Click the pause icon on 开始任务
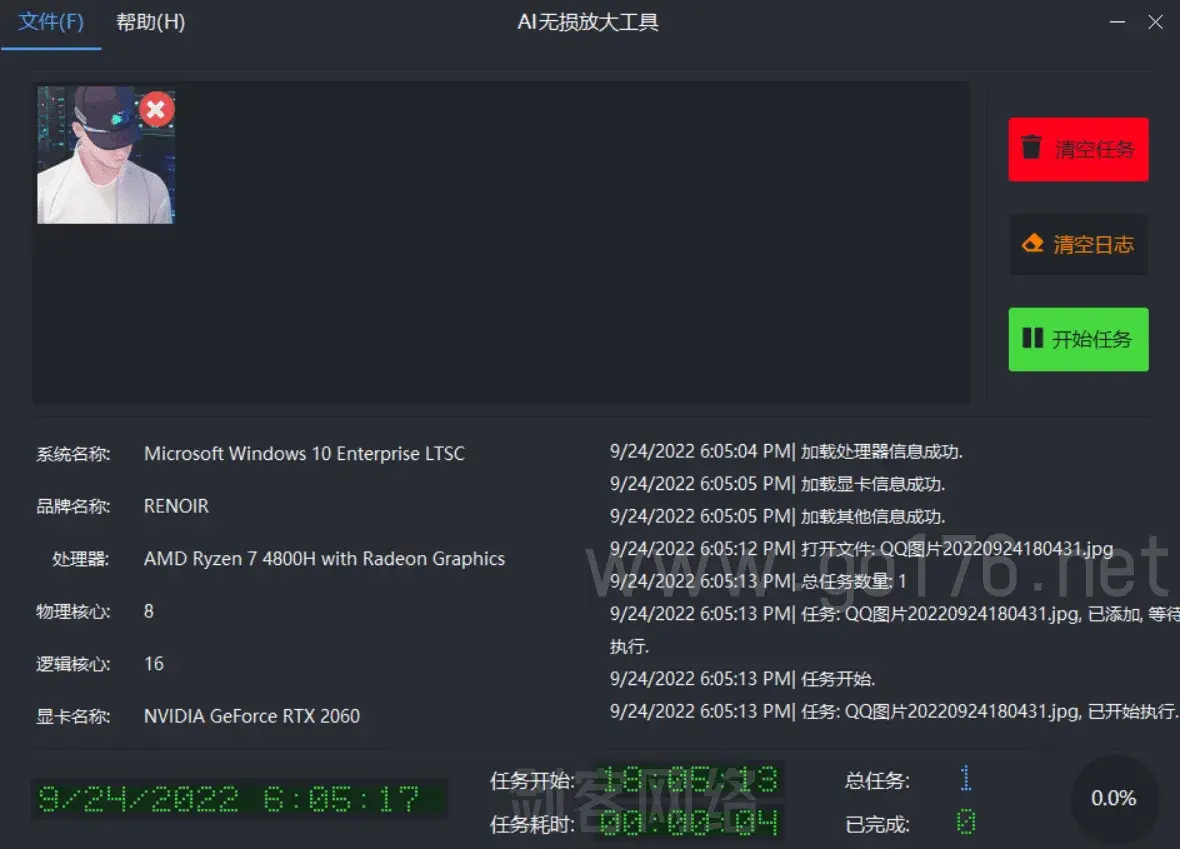The width and height of the screenshot is (1180, 849). 1032,338
